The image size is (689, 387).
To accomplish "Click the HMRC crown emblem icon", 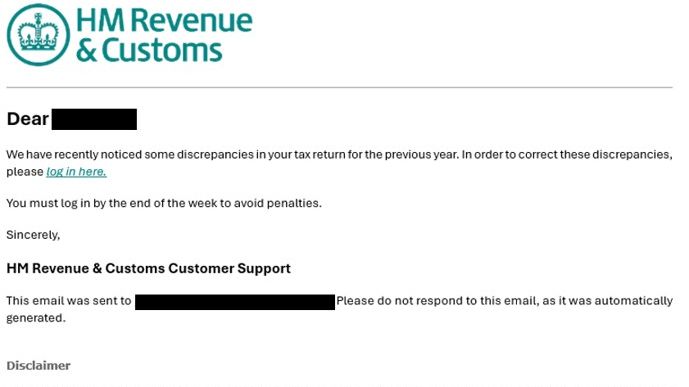I will tap(38, 35).
